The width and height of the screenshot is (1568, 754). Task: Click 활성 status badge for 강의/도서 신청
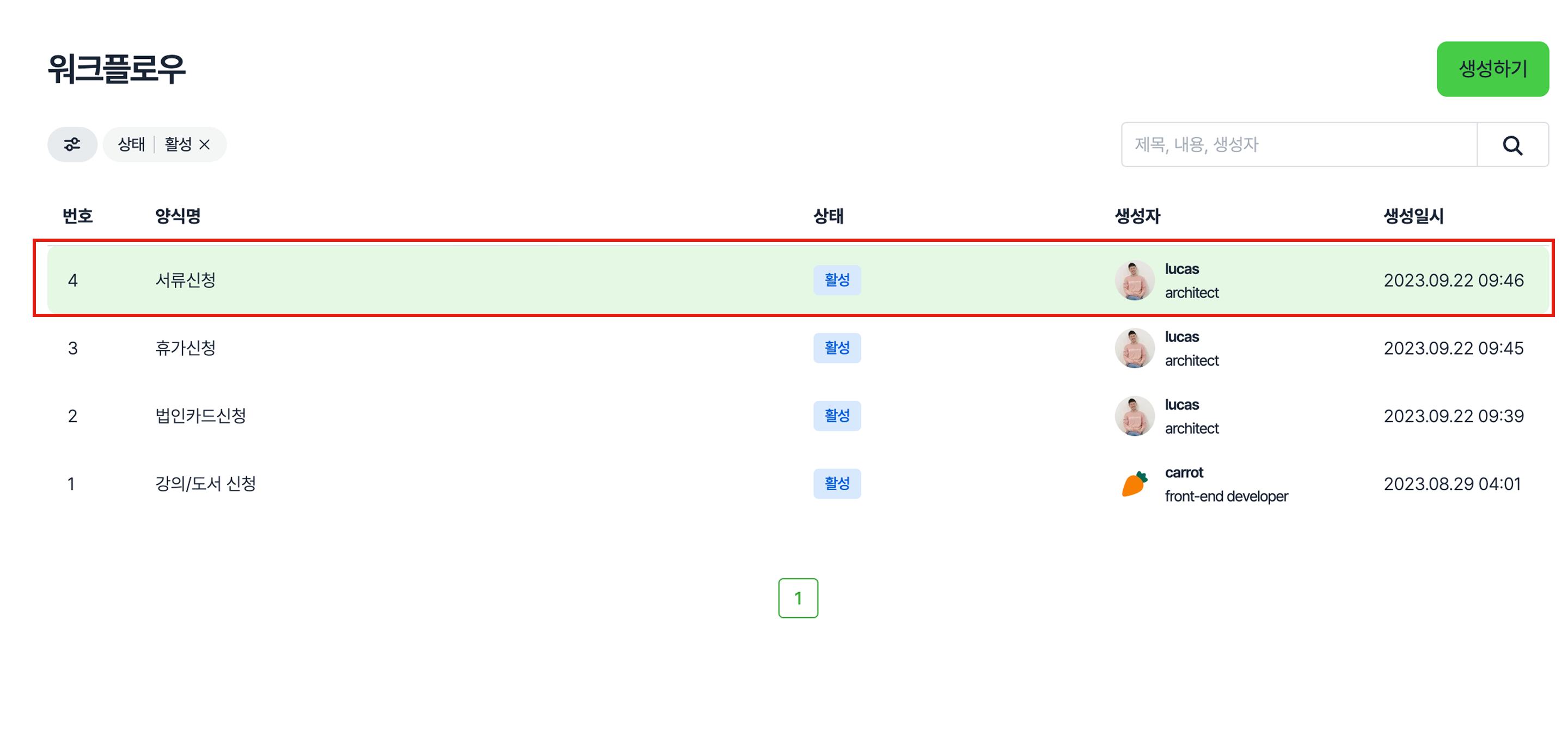(837, 484)
